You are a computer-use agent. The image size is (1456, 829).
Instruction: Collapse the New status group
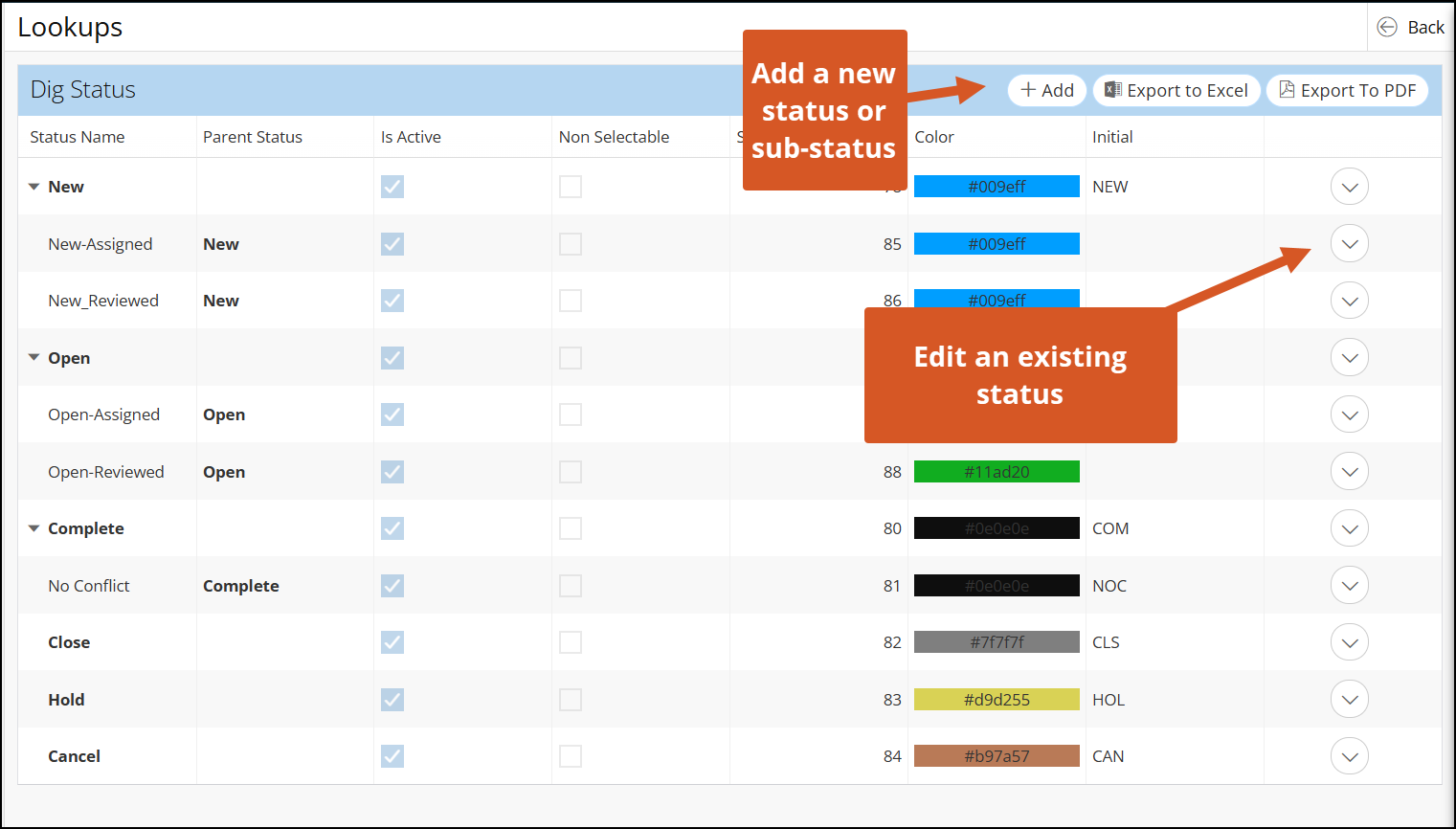[34, 187]
